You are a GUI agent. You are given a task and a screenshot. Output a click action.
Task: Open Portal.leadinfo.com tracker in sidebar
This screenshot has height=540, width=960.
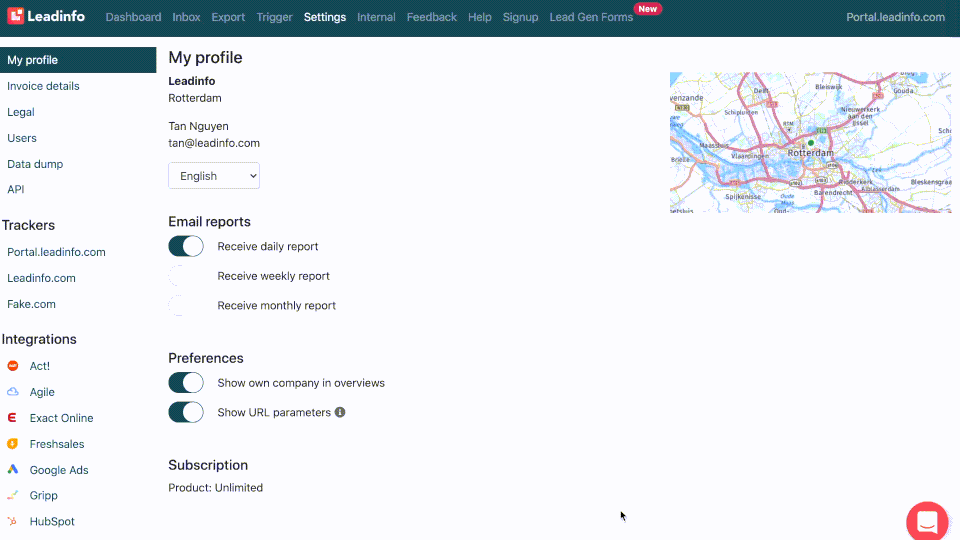(56, 252)
